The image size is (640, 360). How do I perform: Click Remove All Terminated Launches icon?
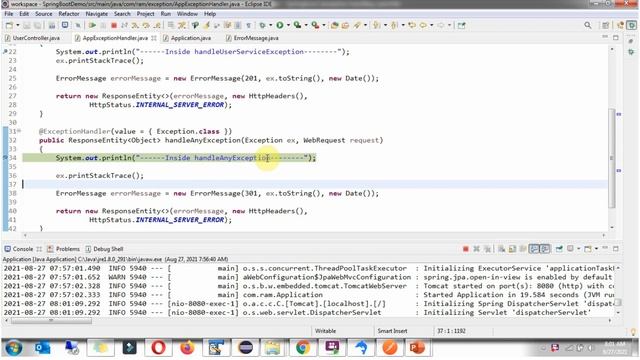pos(487,249)
